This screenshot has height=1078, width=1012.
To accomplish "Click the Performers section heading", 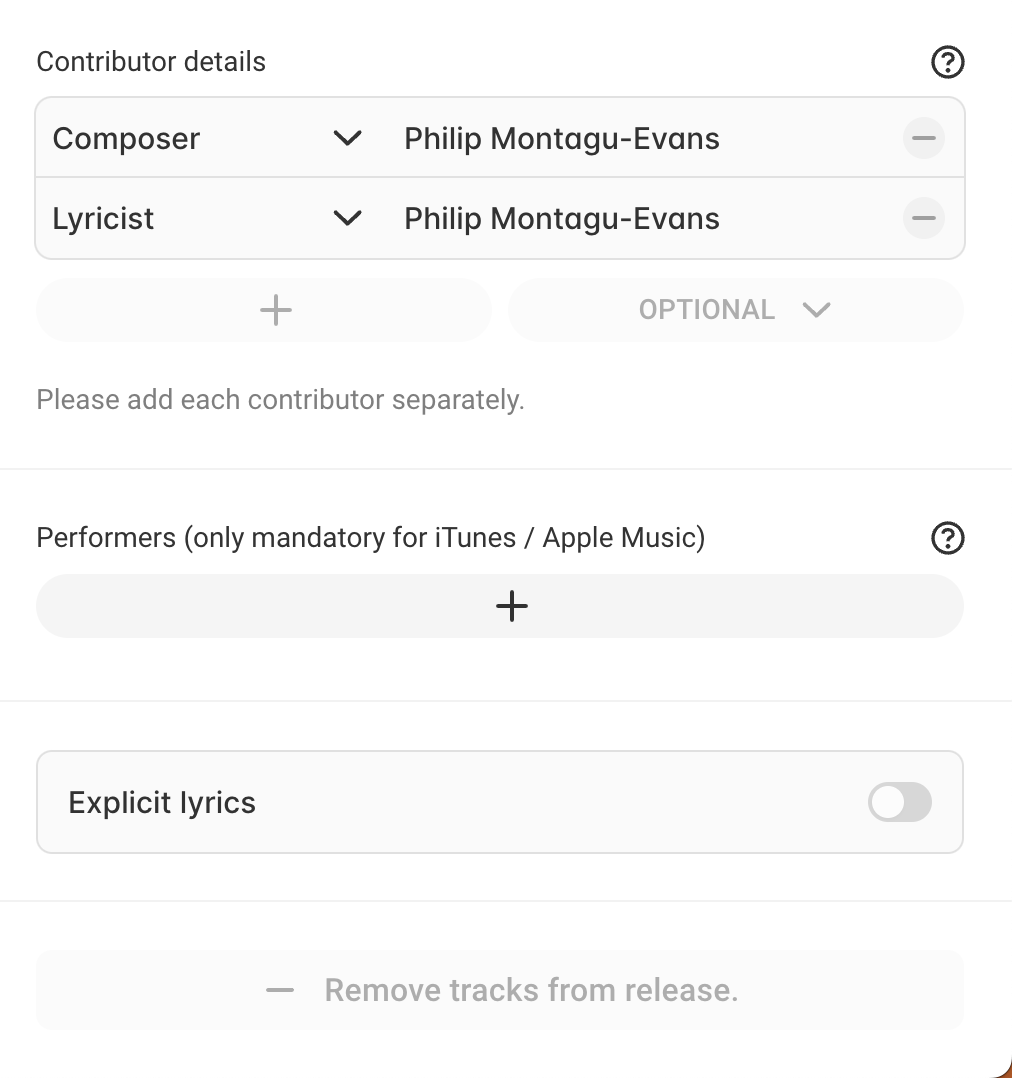I will 371,538.
